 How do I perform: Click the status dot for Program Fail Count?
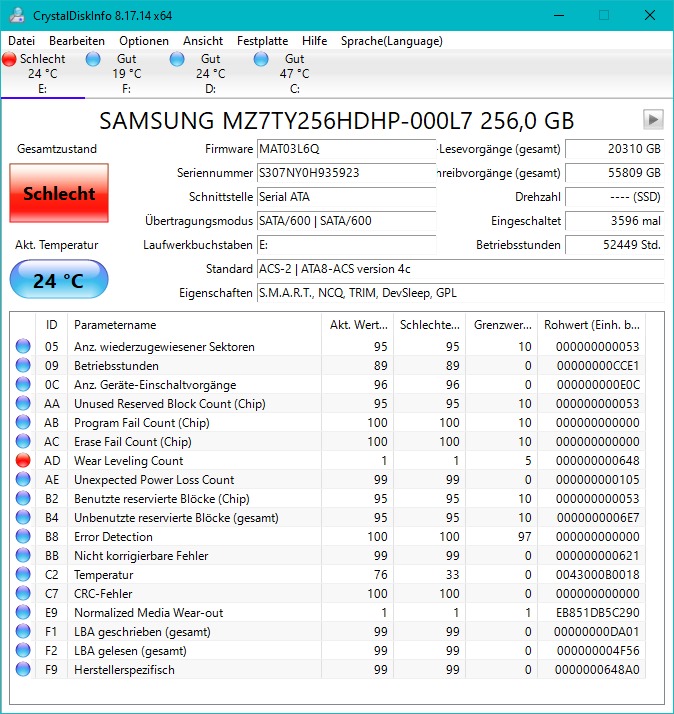point(23,423)
